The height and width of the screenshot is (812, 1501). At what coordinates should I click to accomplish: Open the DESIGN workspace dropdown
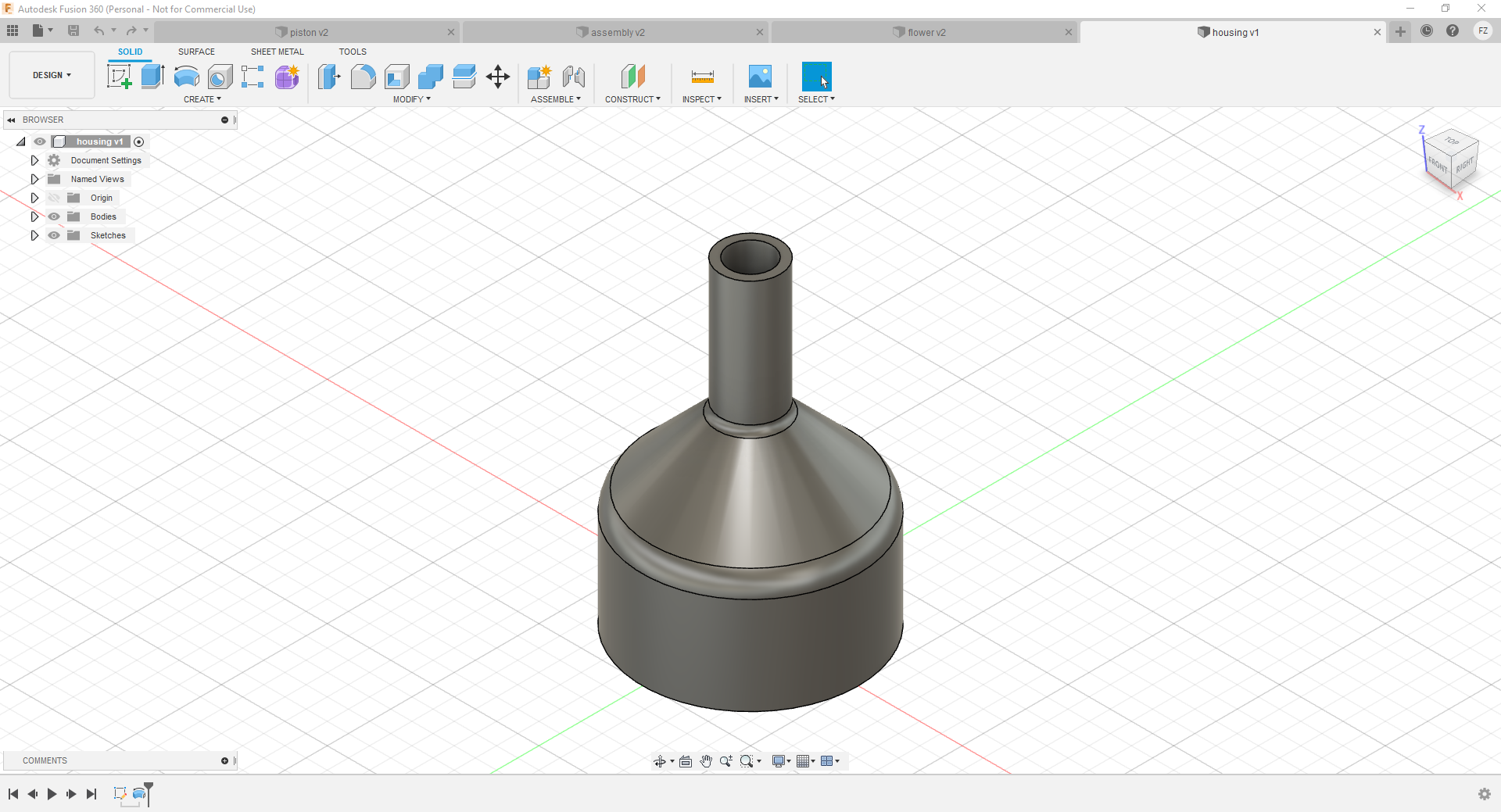(52, 75)
